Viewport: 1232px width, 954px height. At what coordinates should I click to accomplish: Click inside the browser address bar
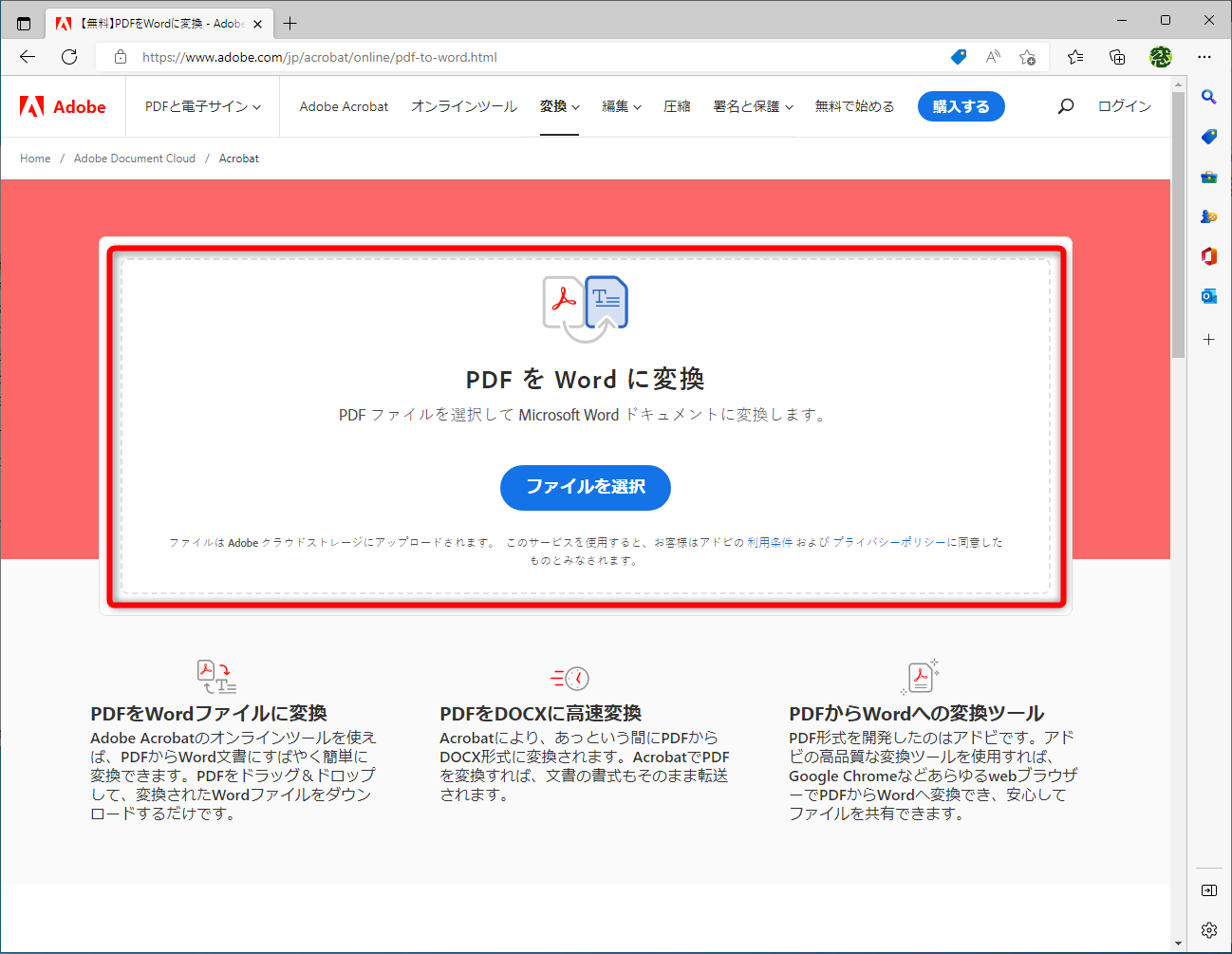coord(380,57)
